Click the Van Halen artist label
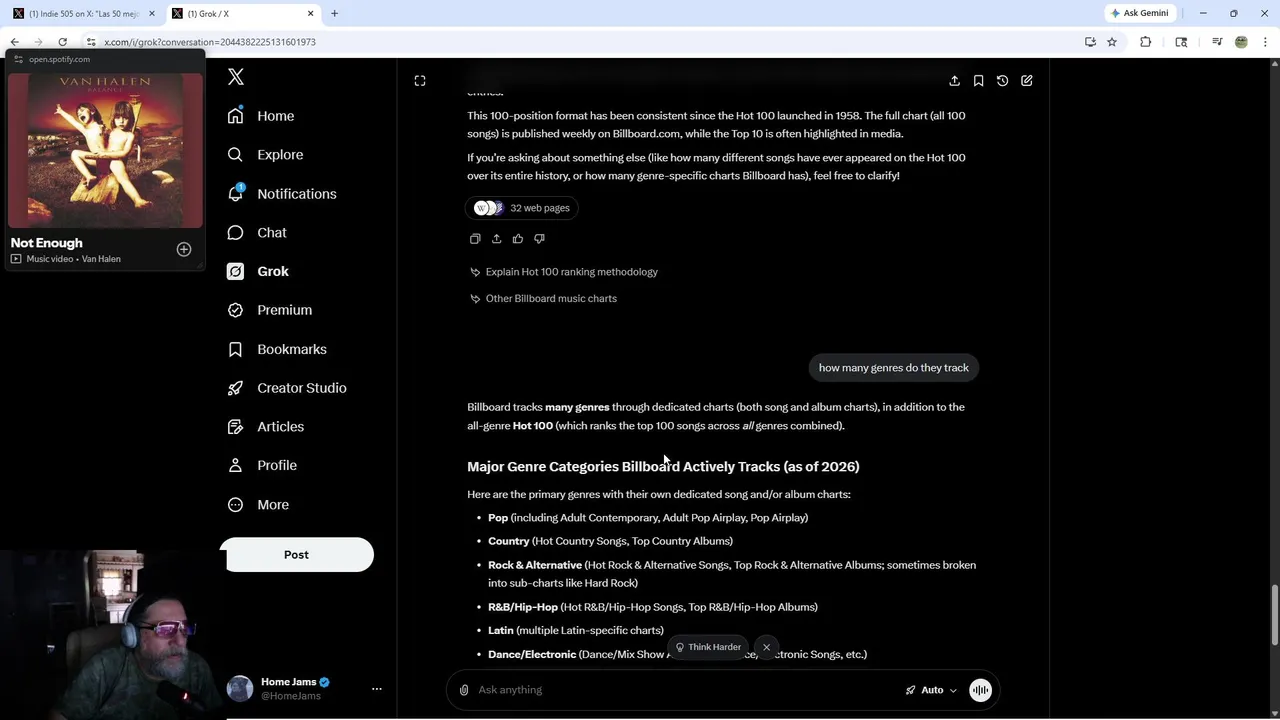Viewport: 1280px width, 720px height. [x=101, y=259]
